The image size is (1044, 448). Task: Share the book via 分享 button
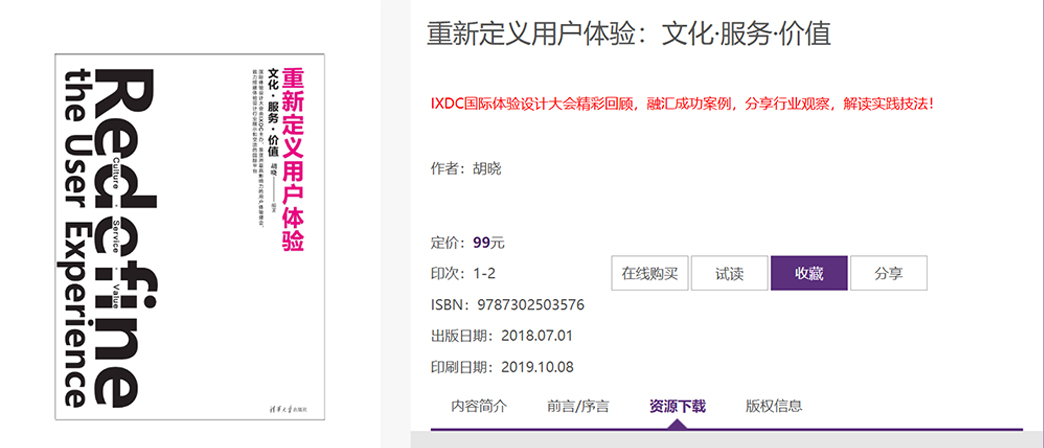tap(888, 273)
